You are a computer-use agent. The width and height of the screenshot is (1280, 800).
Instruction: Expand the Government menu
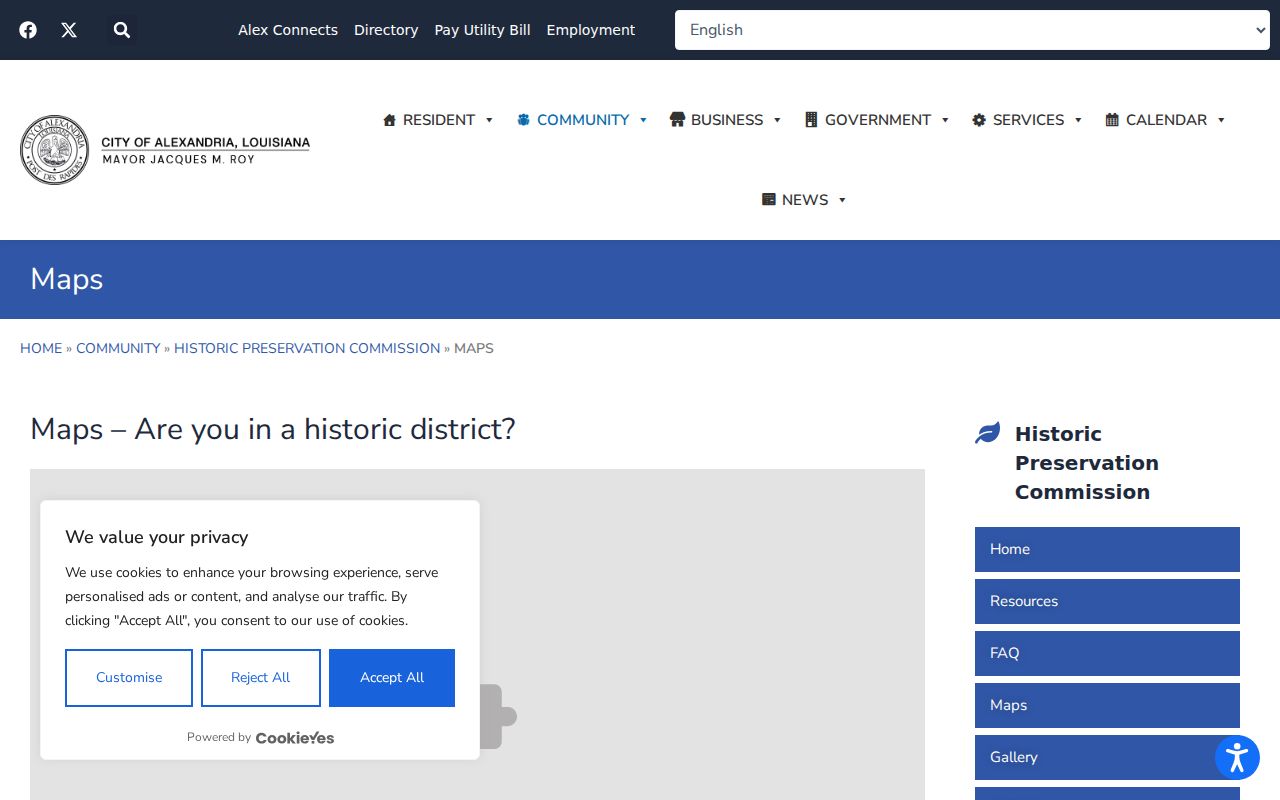coord(877,120)
